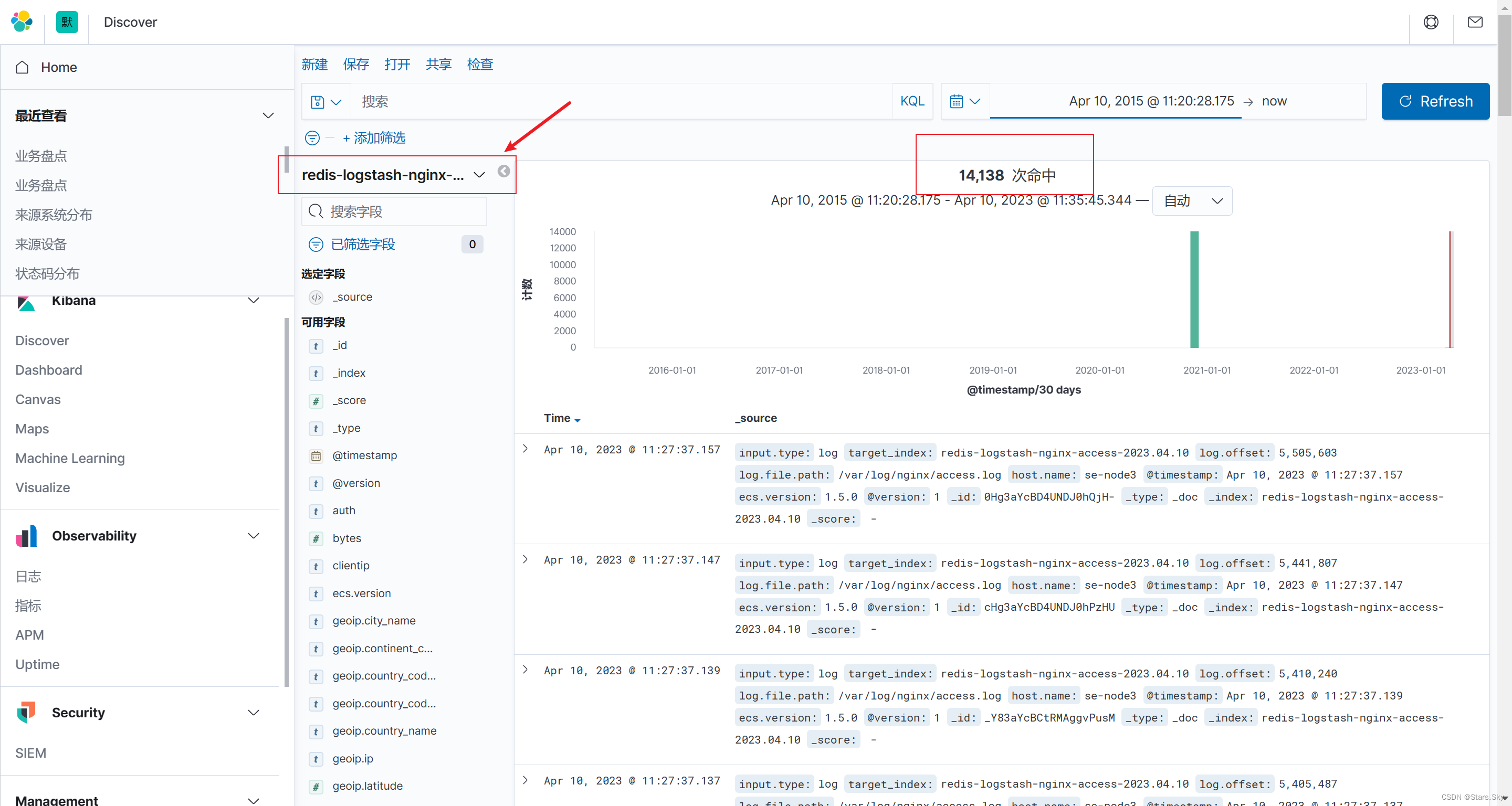Click the Refresh button
Image resolution: width=1512 pixels, height=806 pixels.
point(1436,101)
